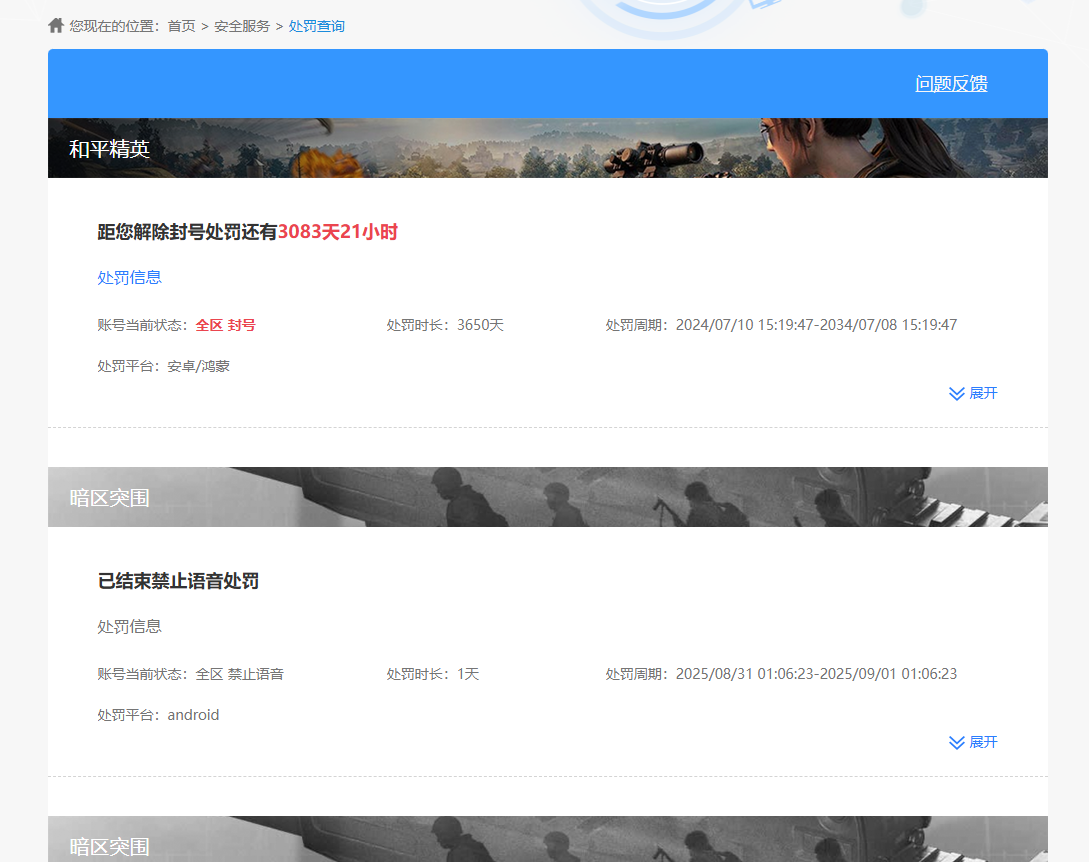Open the 问题反馈 feedback page
Screen dimensions: 1089x862
tap(952, 84)
